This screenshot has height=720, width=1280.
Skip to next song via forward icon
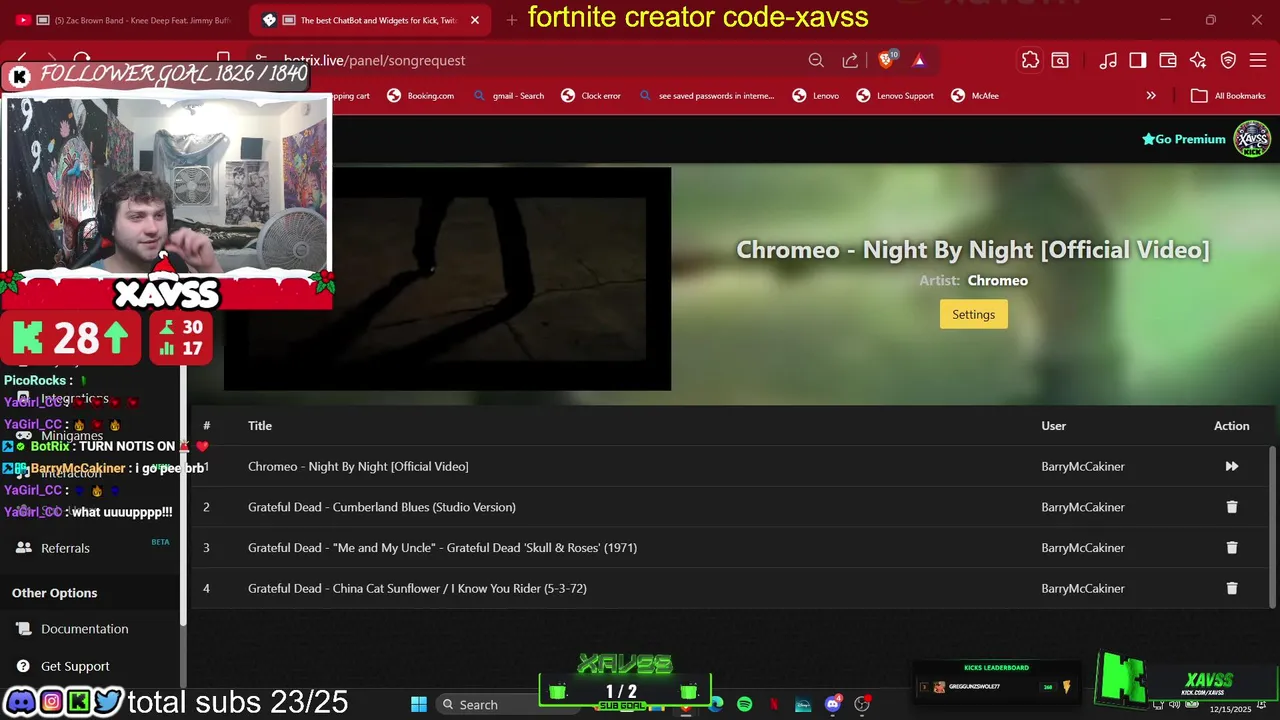pos(1231,466)
